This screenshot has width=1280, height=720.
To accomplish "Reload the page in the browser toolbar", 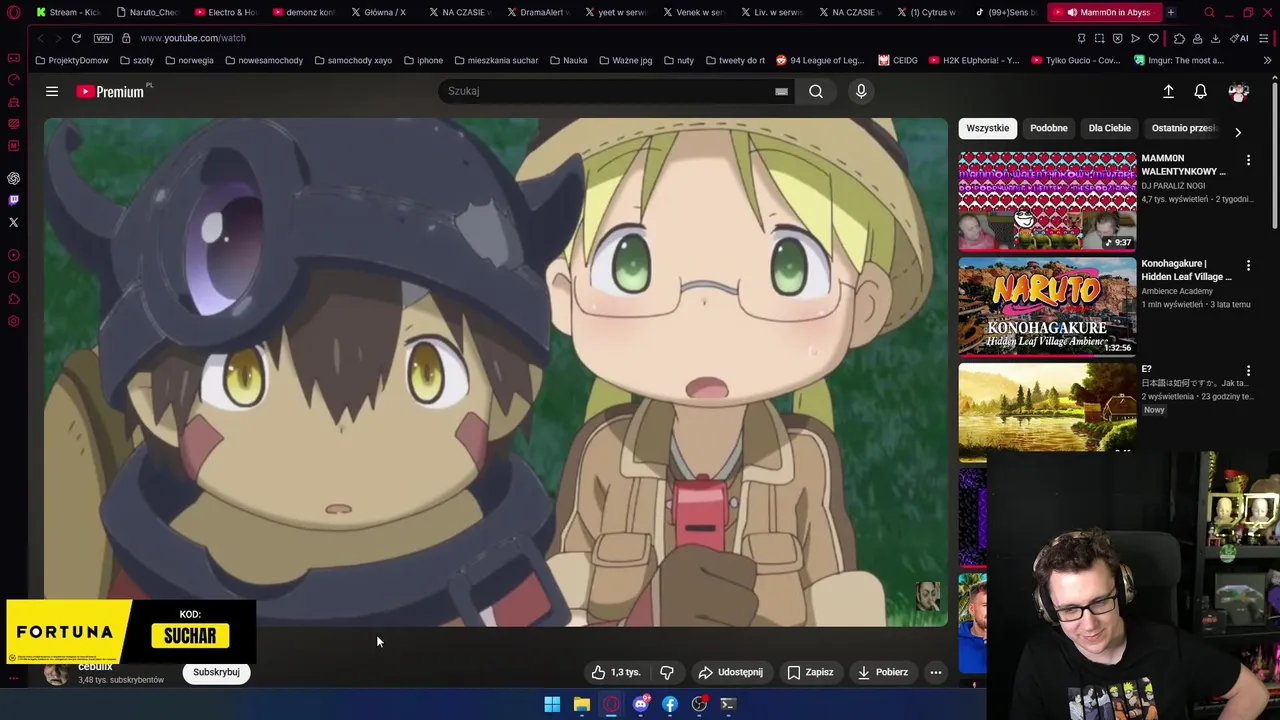I will pos(76,38).
